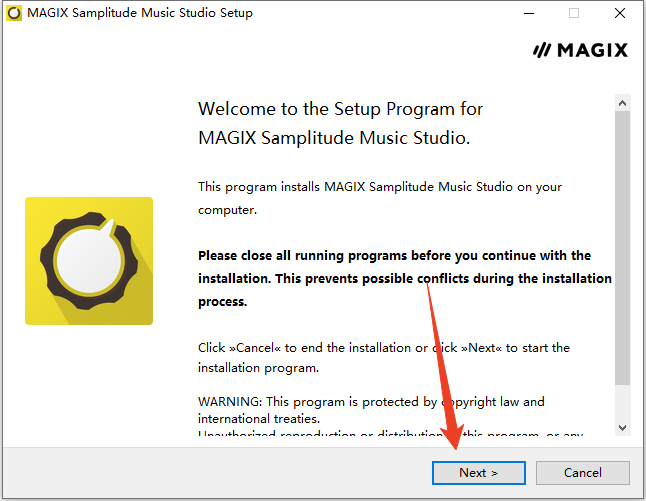Click the greyed-out maximize button
The width and height of the screenshot is (646, 501).
coord(574,13)
